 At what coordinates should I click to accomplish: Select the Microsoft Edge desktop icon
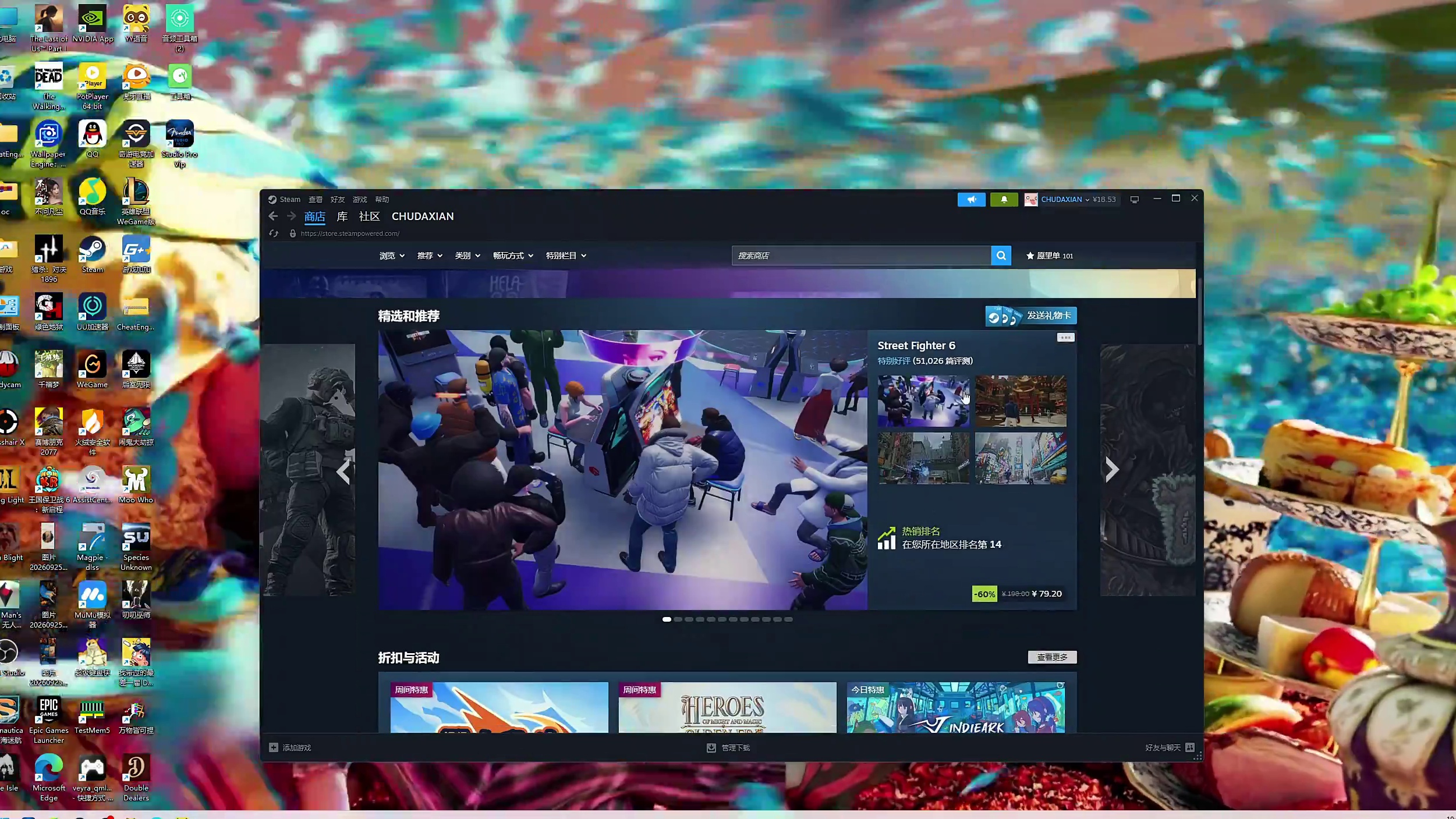point(49,778)
